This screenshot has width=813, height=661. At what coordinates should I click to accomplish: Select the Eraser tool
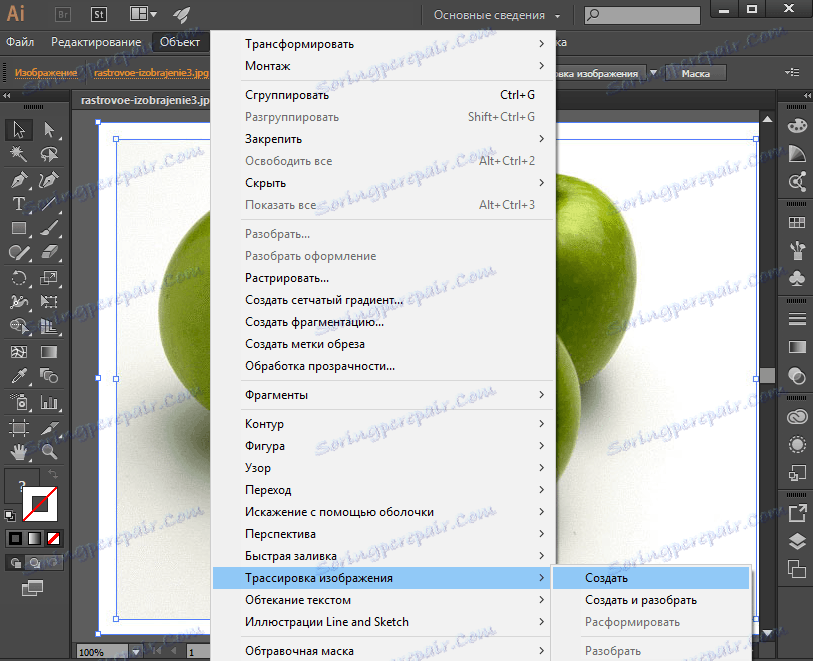point(49,252)
